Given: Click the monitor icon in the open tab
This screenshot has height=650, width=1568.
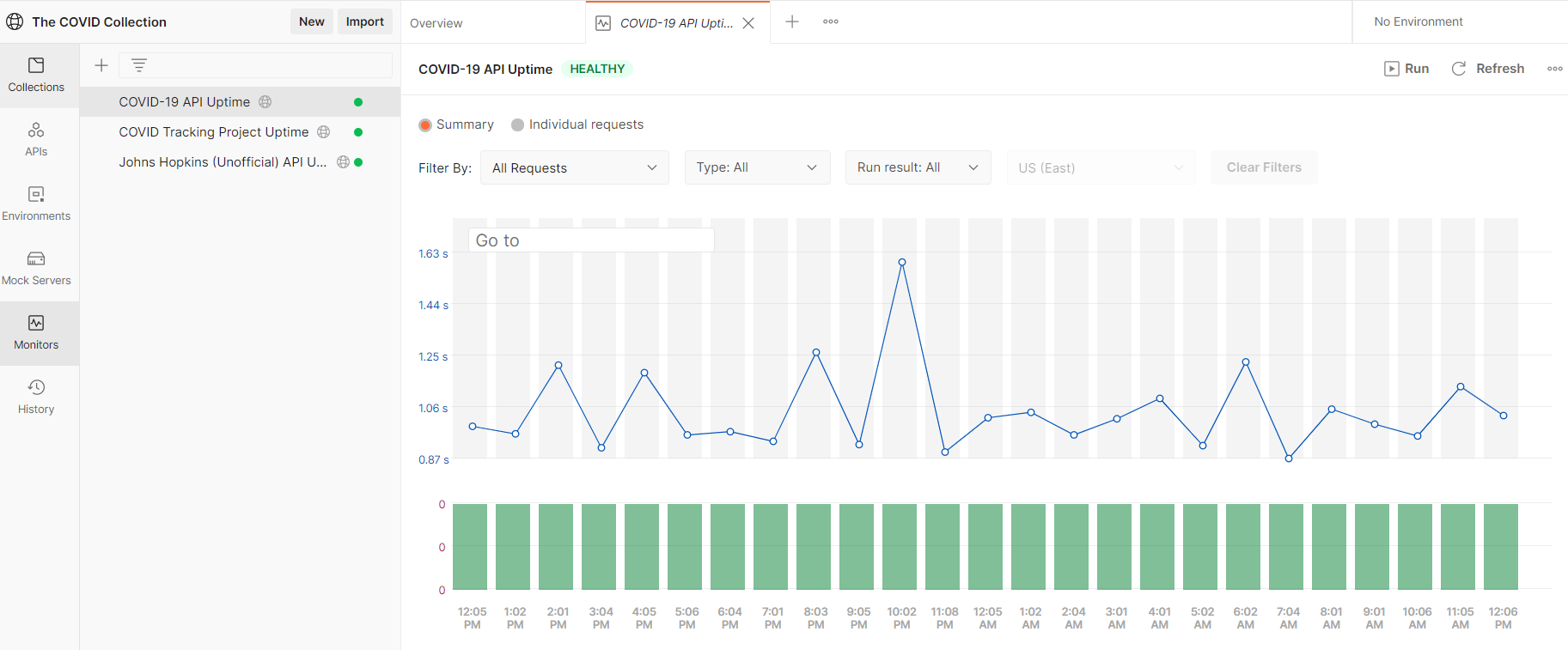Looking at the screenshot, I should [603, 23].
